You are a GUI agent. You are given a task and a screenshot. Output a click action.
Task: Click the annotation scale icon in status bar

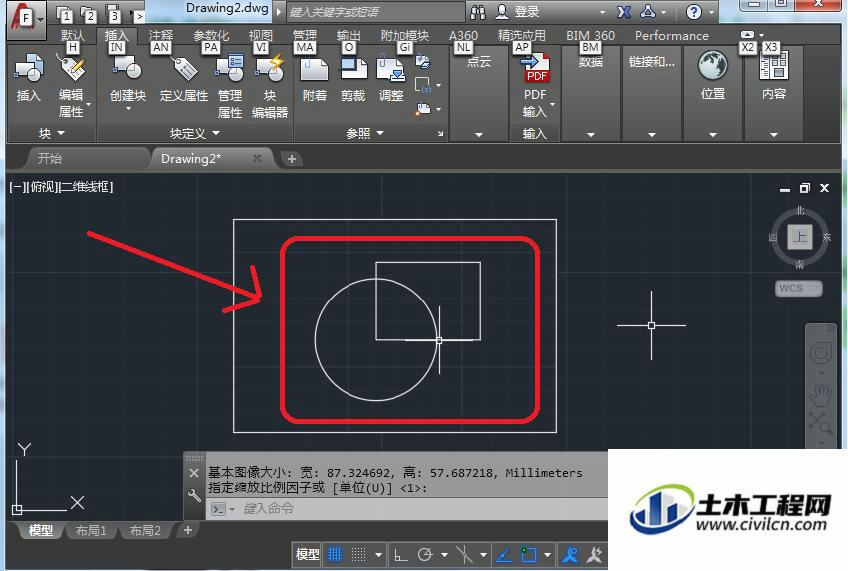[570, 554]
